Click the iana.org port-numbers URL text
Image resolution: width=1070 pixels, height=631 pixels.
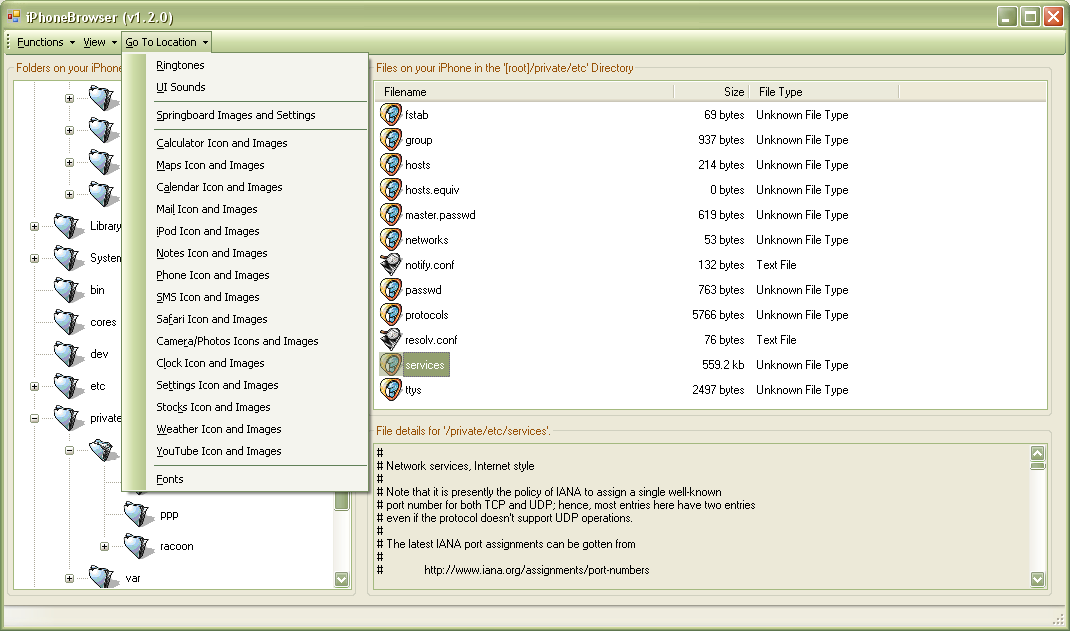pyautogui.click(x=536, y=570)
